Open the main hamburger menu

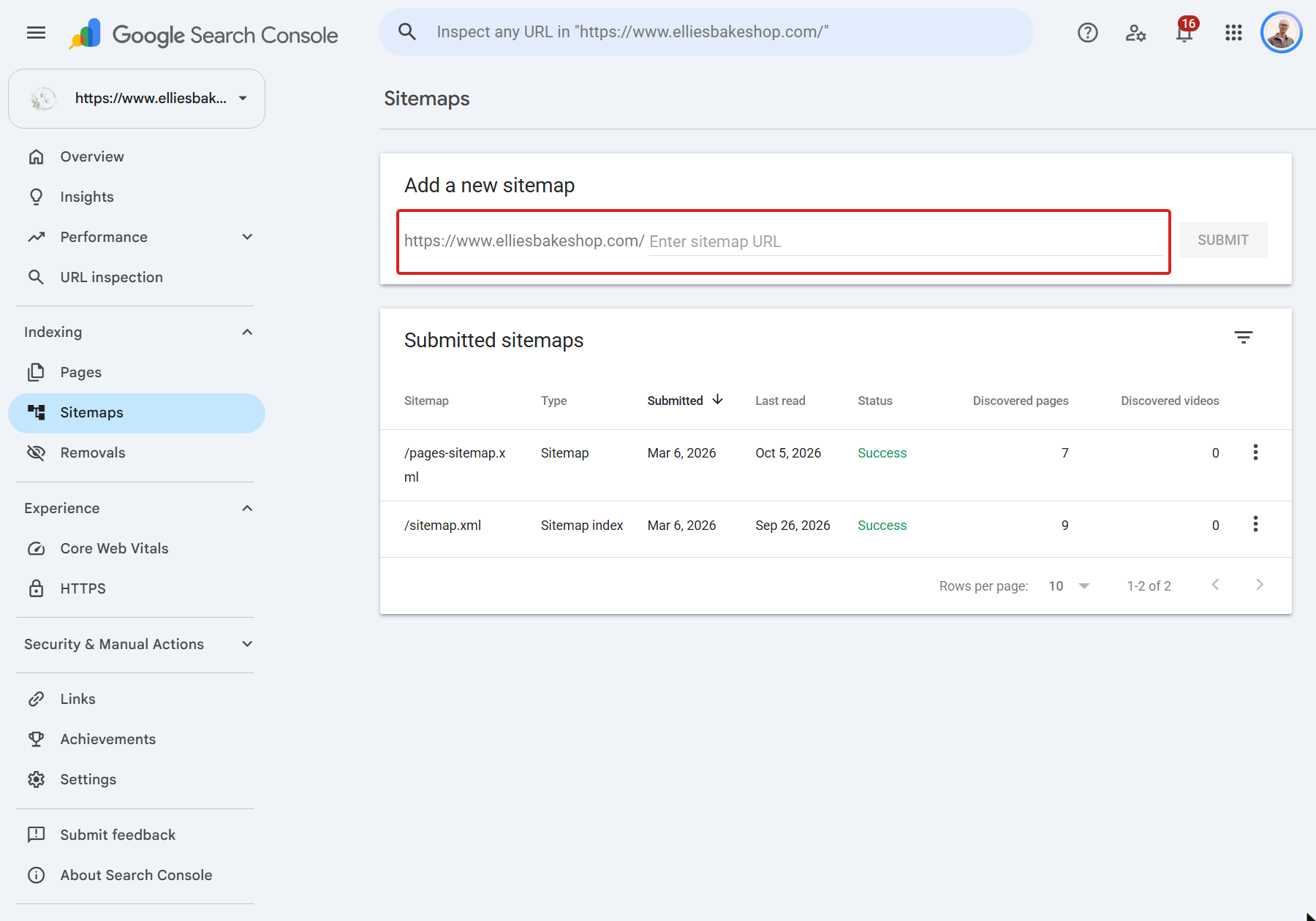tap(36, 33)
